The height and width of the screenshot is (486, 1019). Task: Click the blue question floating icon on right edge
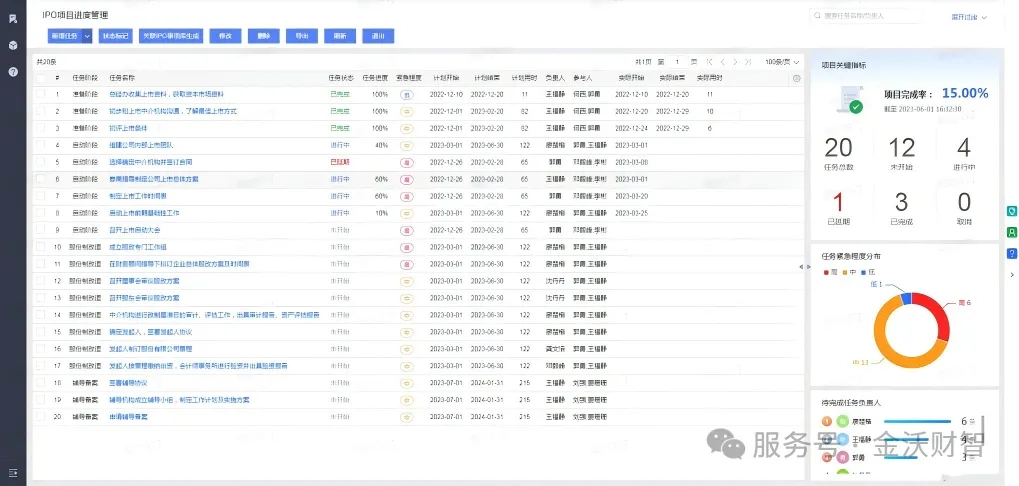(1012, 253)
